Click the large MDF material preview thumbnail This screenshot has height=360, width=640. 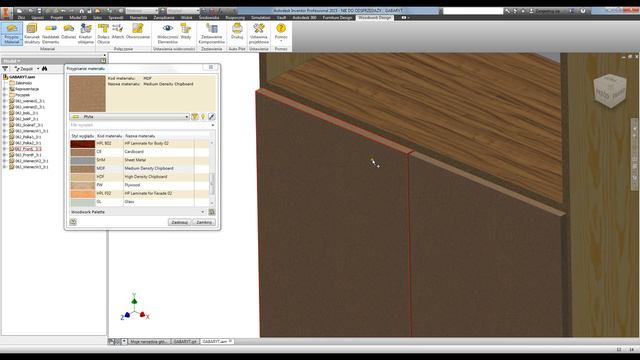click(x=87, y=93)
